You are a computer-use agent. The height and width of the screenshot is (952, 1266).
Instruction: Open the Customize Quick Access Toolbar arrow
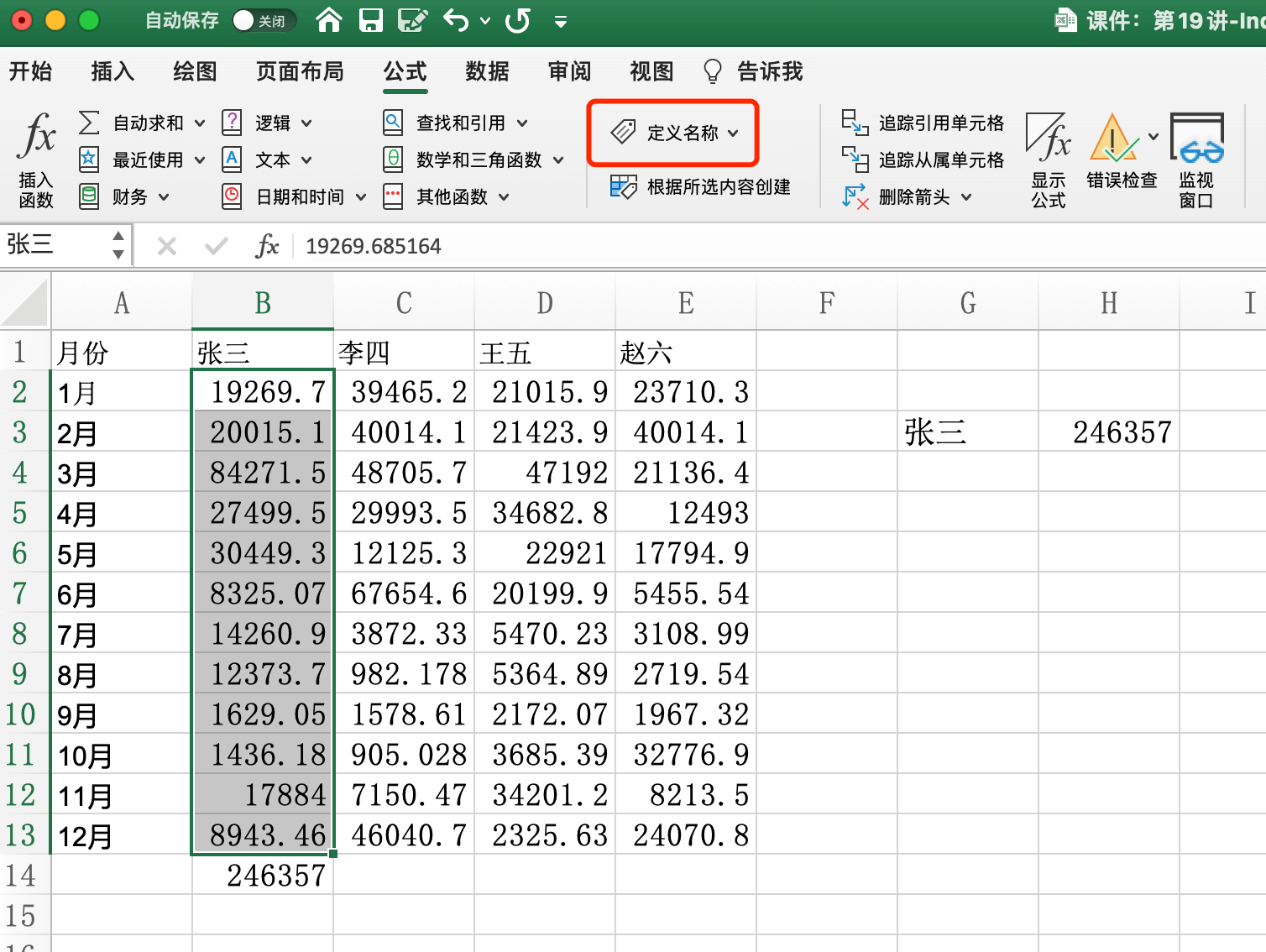[x=561, y=20]
